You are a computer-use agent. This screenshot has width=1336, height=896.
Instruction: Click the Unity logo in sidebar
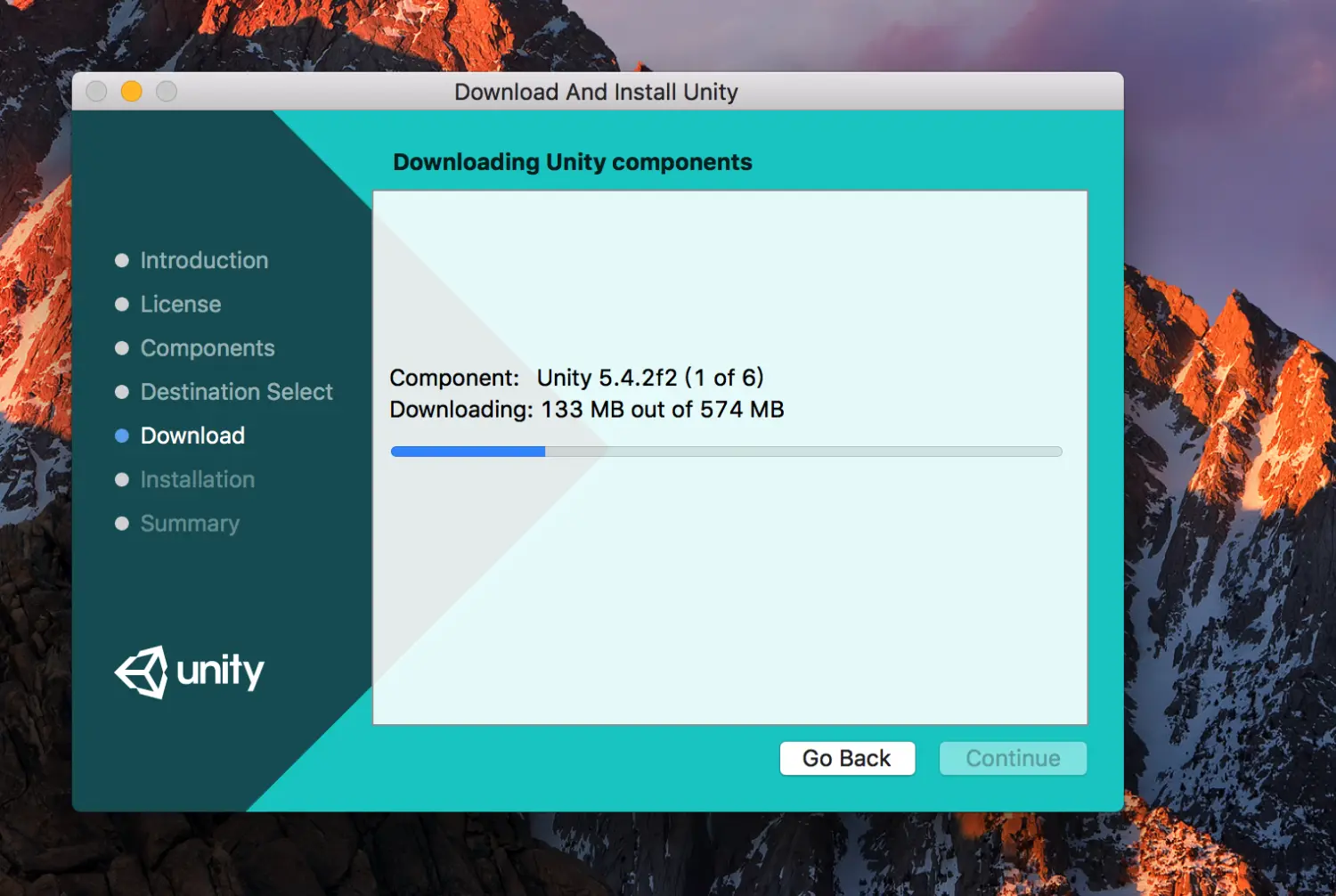190,672
